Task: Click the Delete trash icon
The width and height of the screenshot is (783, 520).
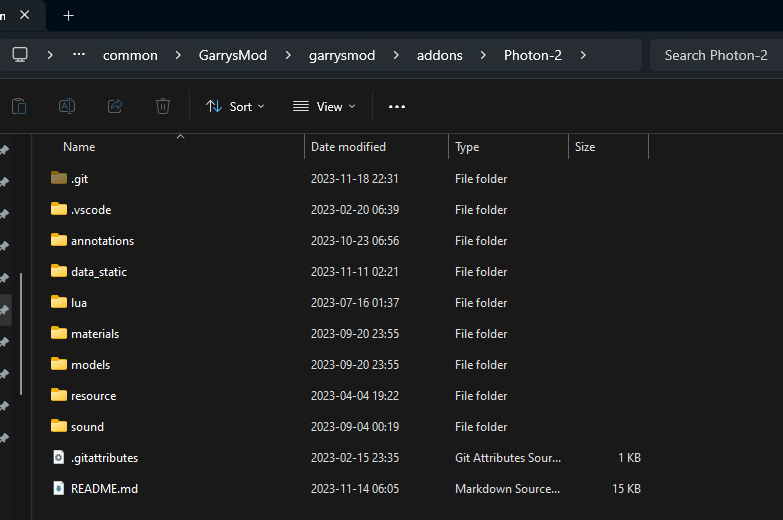Action: pos(163,106)
